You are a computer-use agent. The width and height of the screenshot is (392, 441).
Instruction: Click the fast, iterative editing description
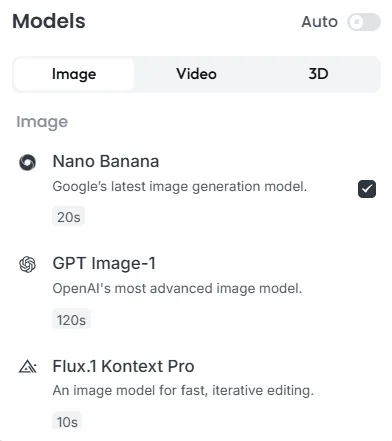click(183, 390)
